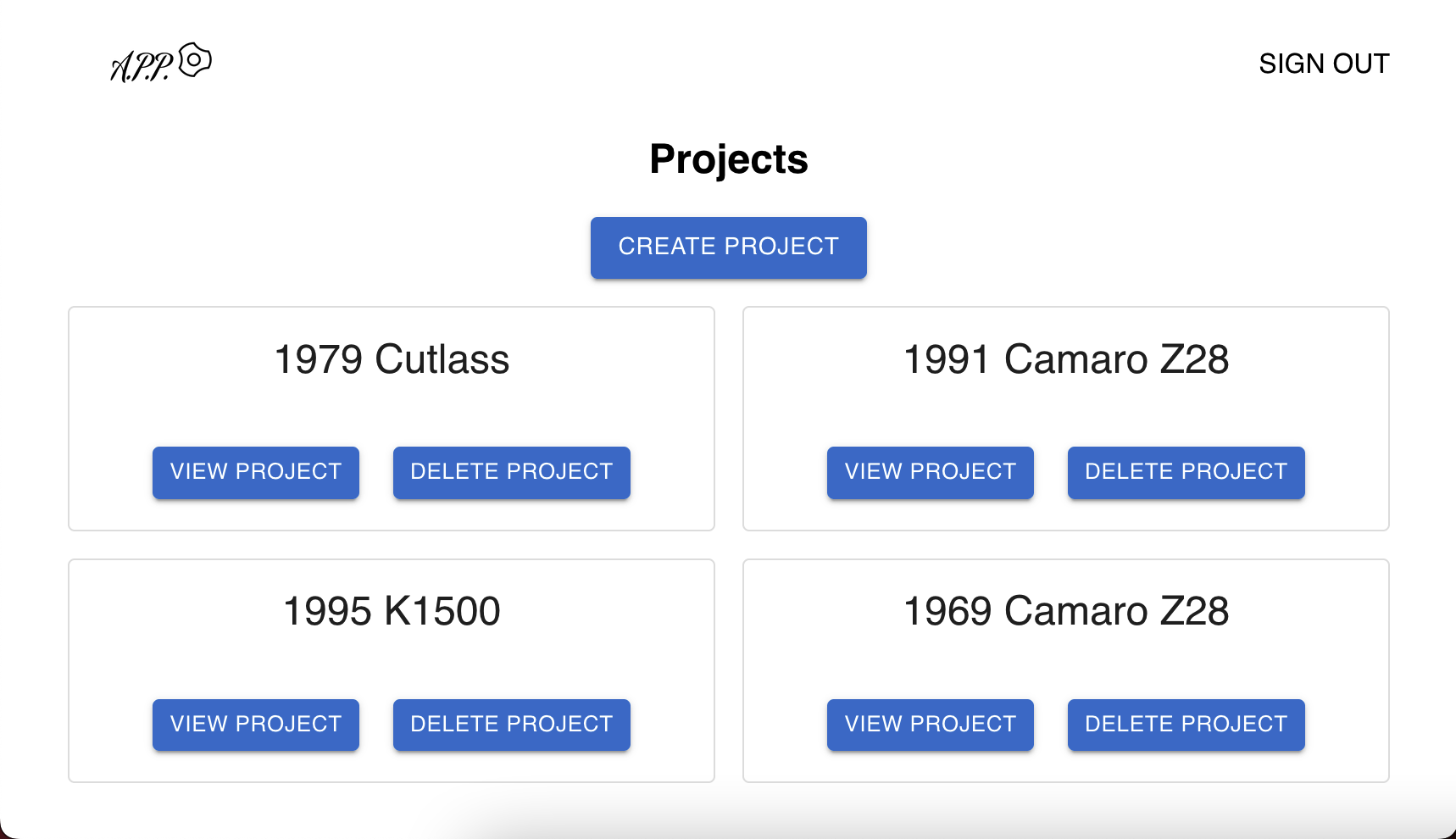Click the Projects page heading

pyautogui.click(x=729, y=159)
